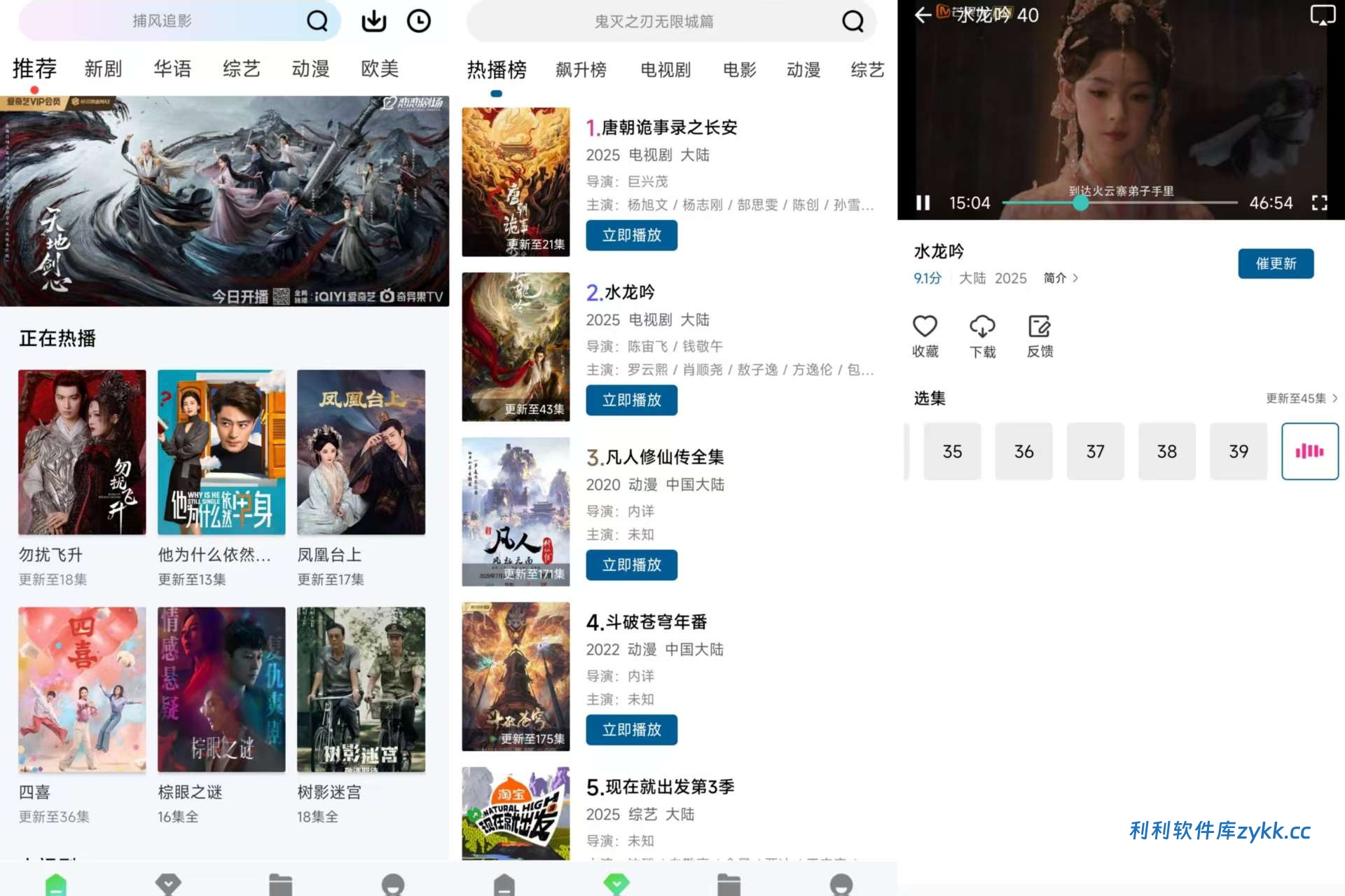Switch to the 动漫 tab on home
The image size is (1345, 896).
click(310, 69)
